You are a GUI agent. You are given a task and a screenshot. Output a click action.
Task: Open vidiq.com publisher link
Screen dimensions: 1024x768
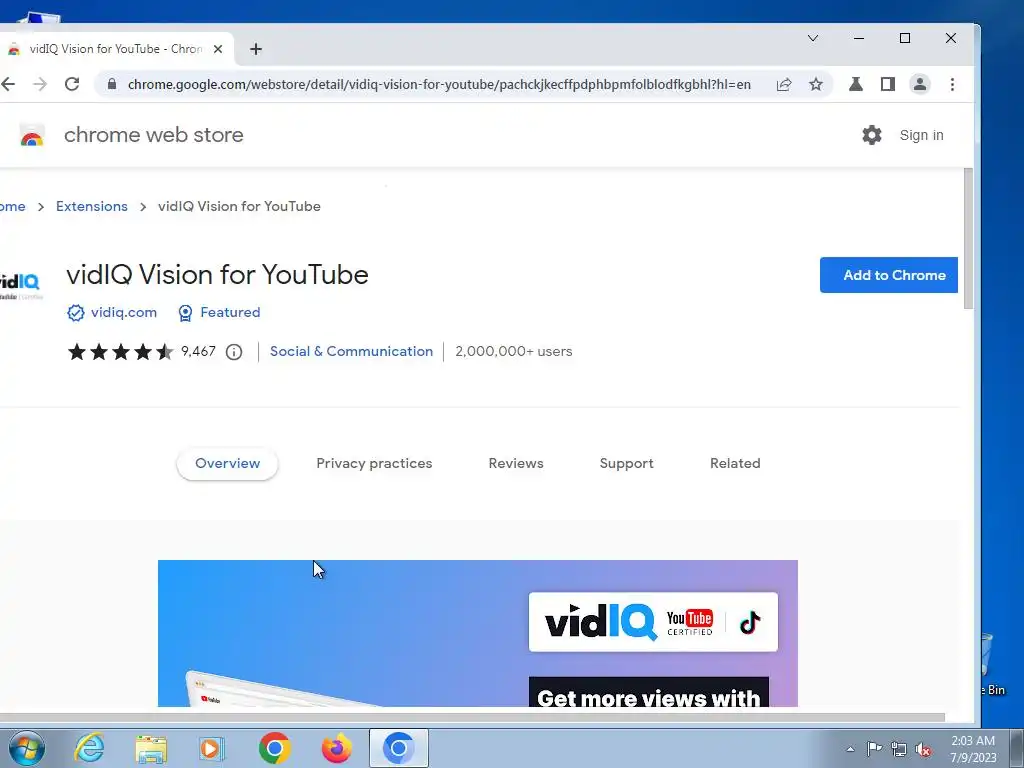point(124,312)
